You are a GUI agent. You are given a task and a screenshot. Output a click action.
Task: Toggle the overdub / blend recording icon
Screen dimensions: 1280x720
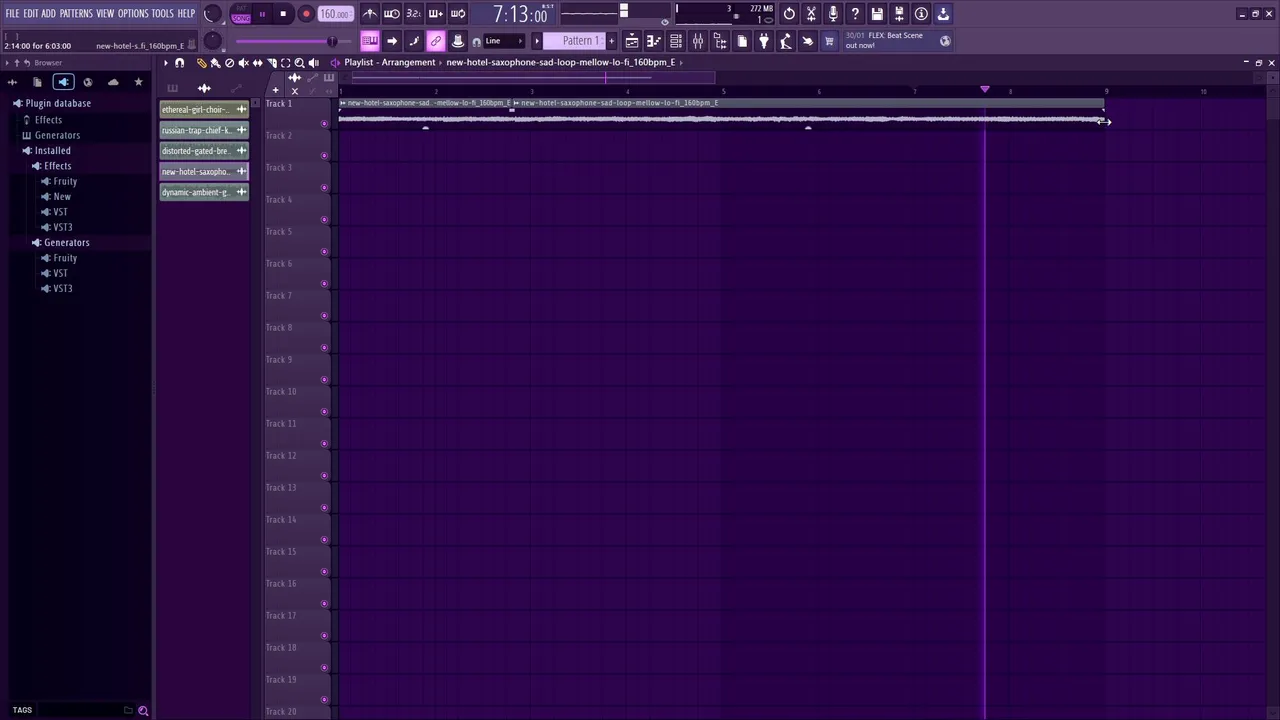pos(436,14)
